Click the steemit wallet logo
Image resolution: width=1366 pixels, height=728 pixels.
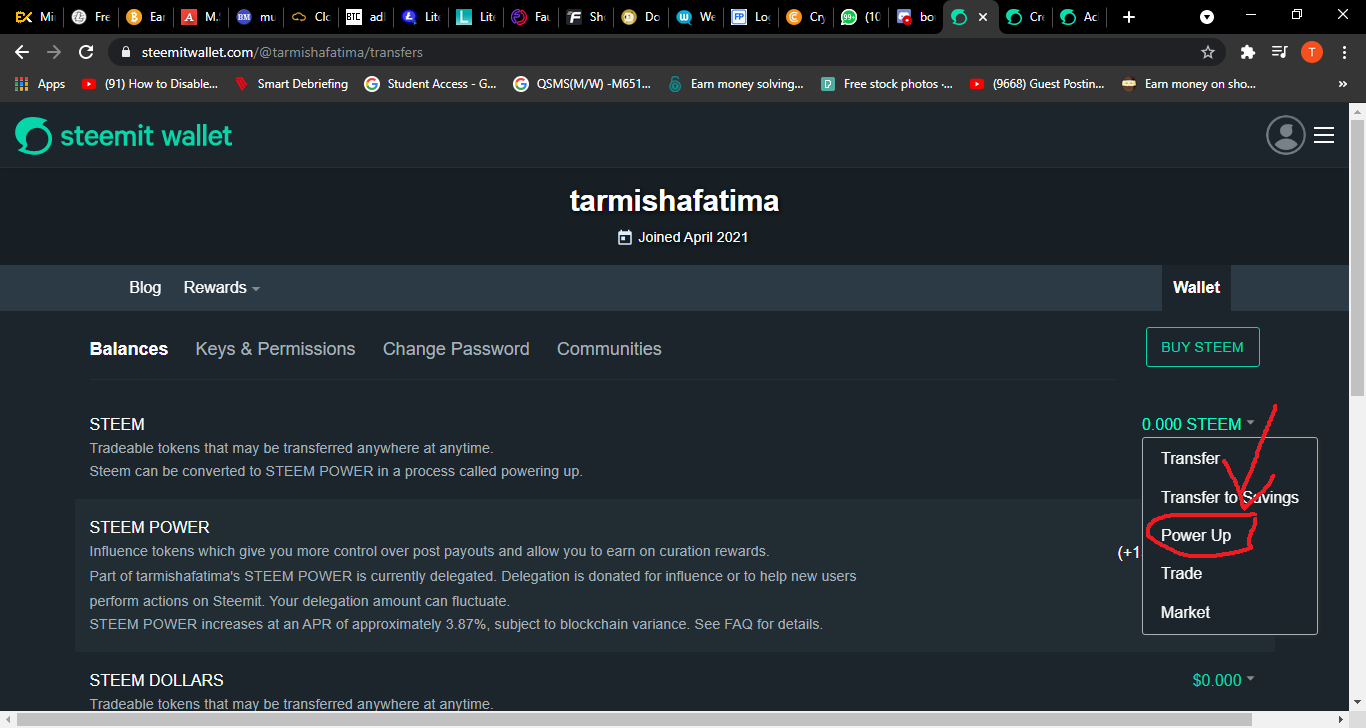pos(123,136)
